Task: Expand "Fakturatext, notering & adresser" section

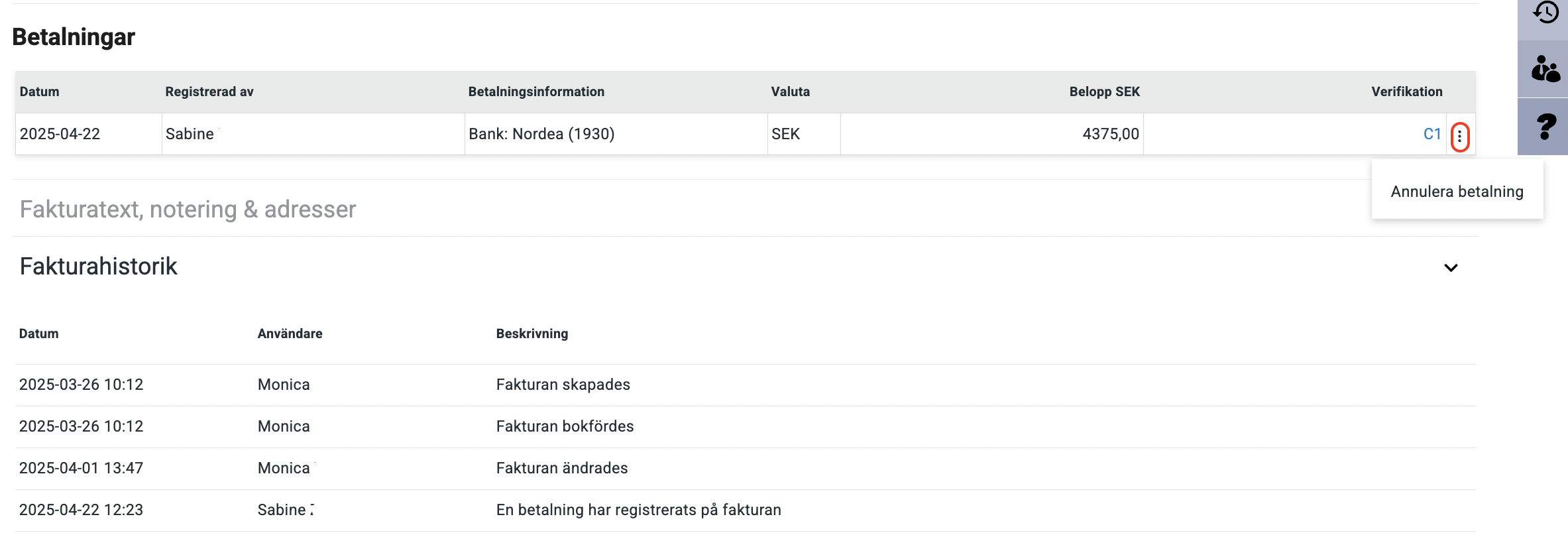Action: (188, 209)
